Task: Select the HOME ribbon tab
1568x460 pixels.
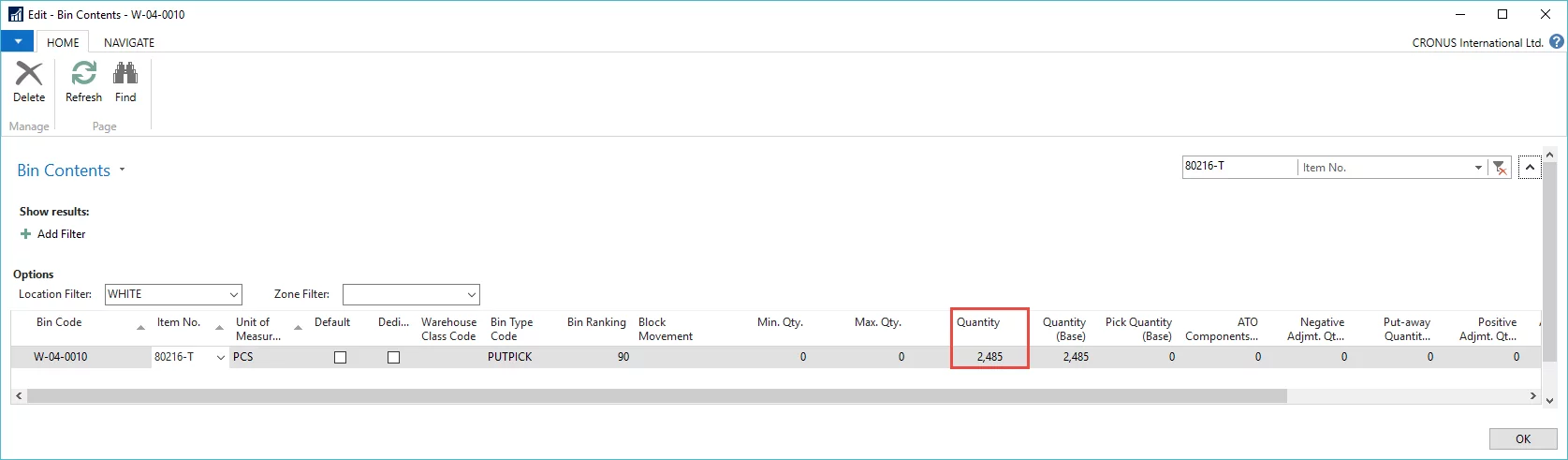Action: tap(63, 43)
